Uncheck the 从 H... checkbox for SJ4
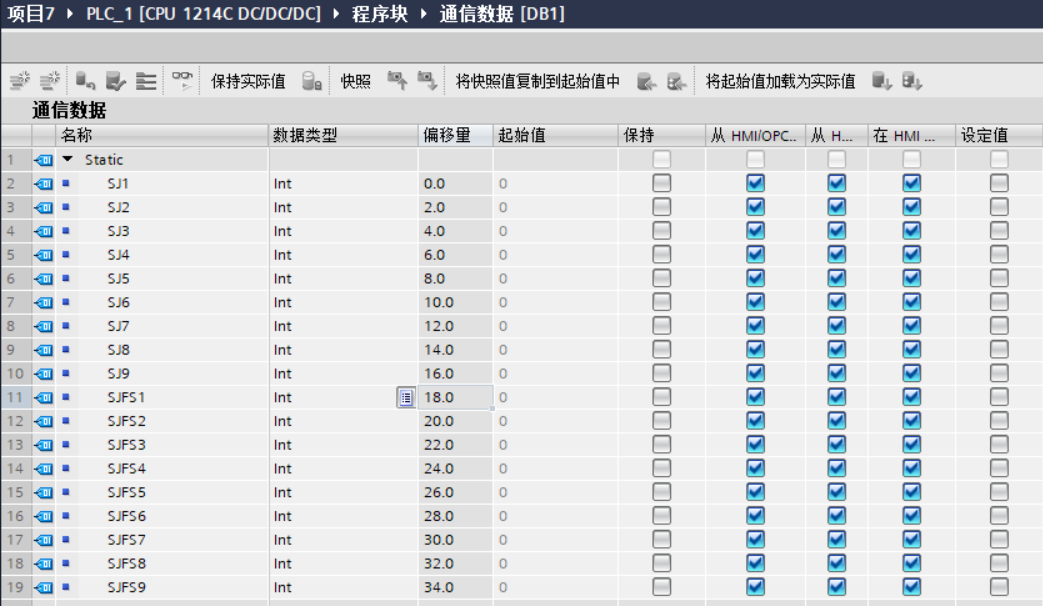 [836, 254]
